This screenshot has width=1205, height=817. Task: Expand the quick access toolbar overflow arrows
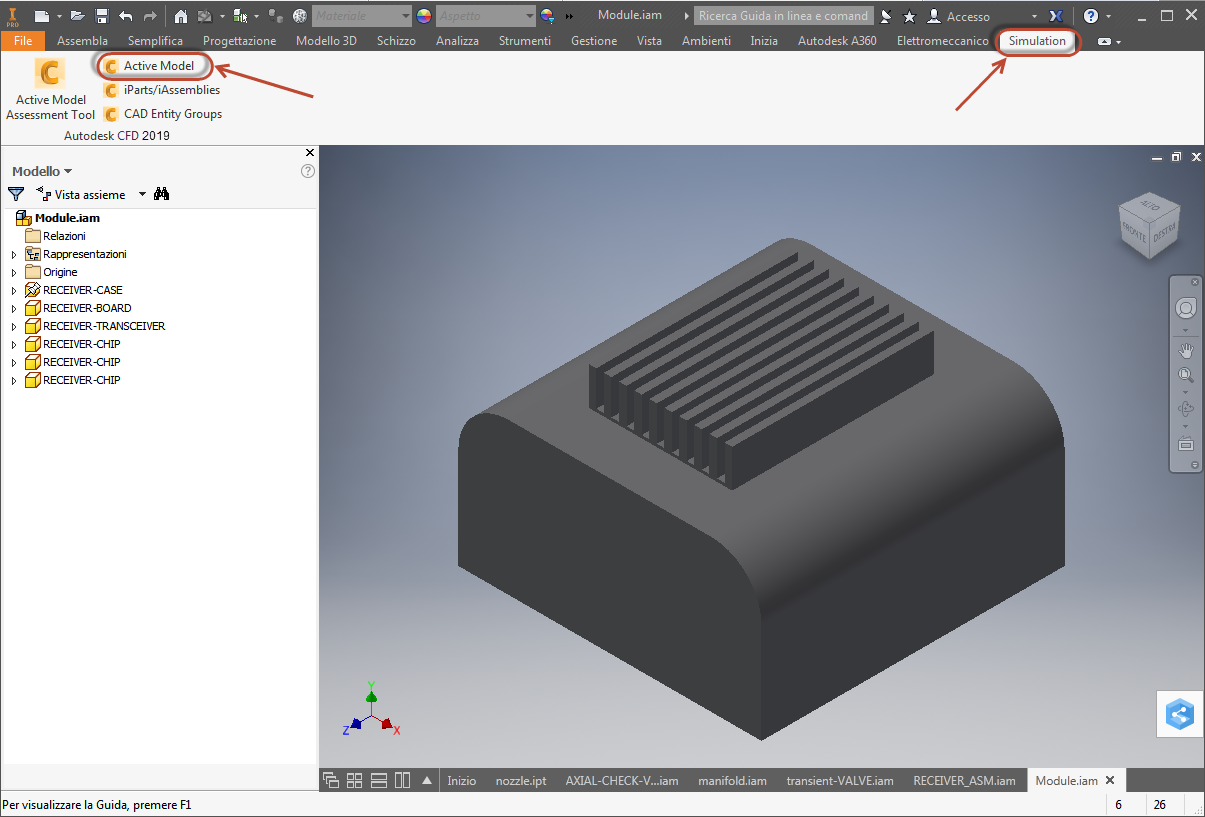pos(569,16)
